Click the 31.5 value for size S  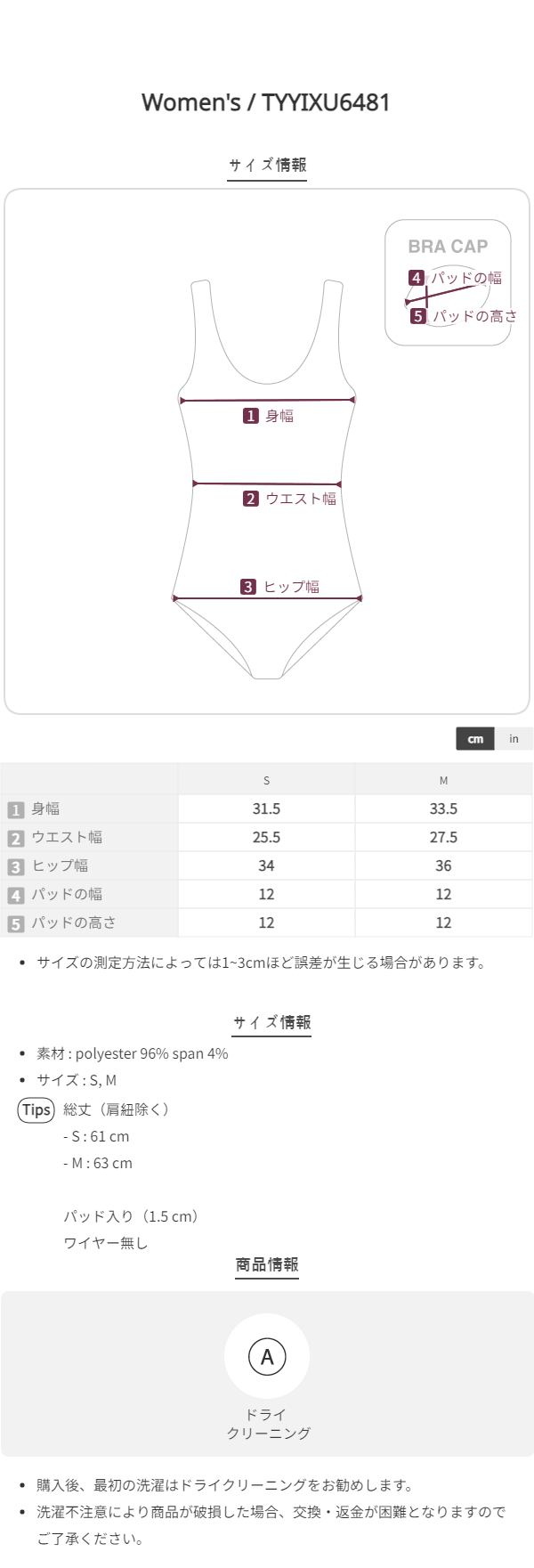(266, 808)
